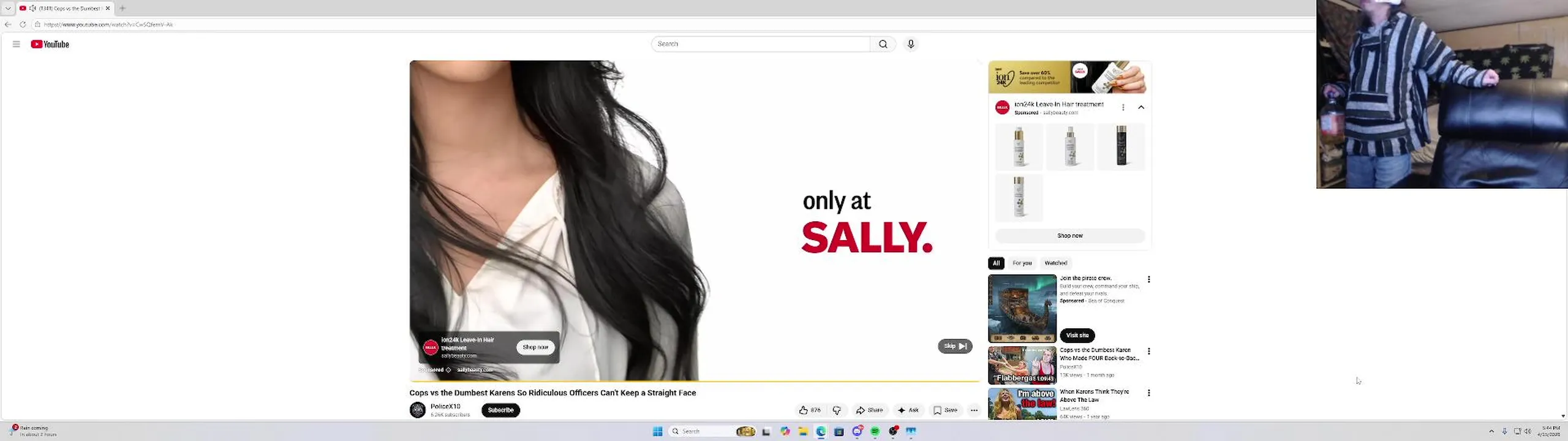Open the browser tab list chevron
Viewport: 1568px width, 441px height.
8,8
